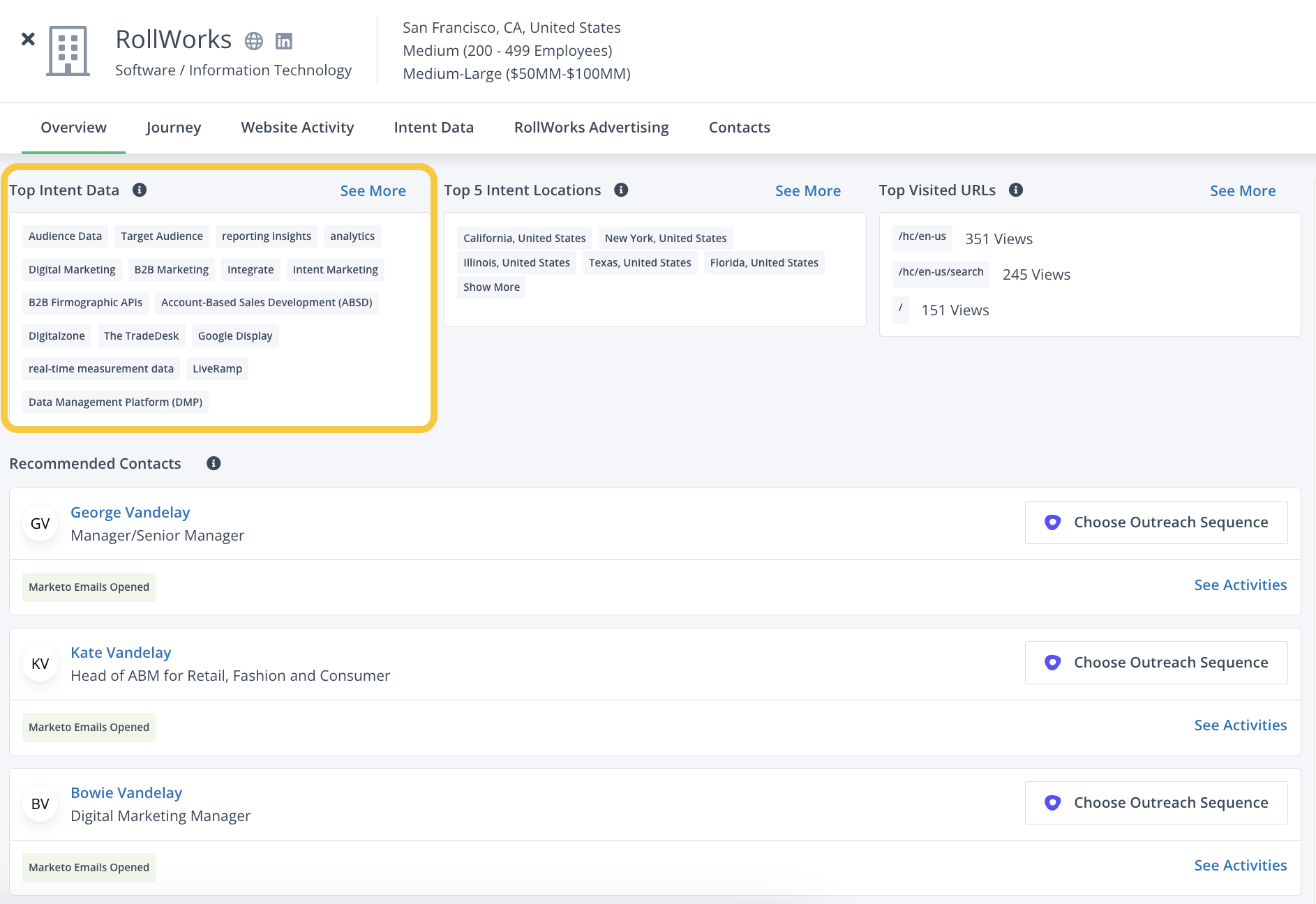
Task: Choose Outreach Sequence for George Vandelay
Action: 1156,522
